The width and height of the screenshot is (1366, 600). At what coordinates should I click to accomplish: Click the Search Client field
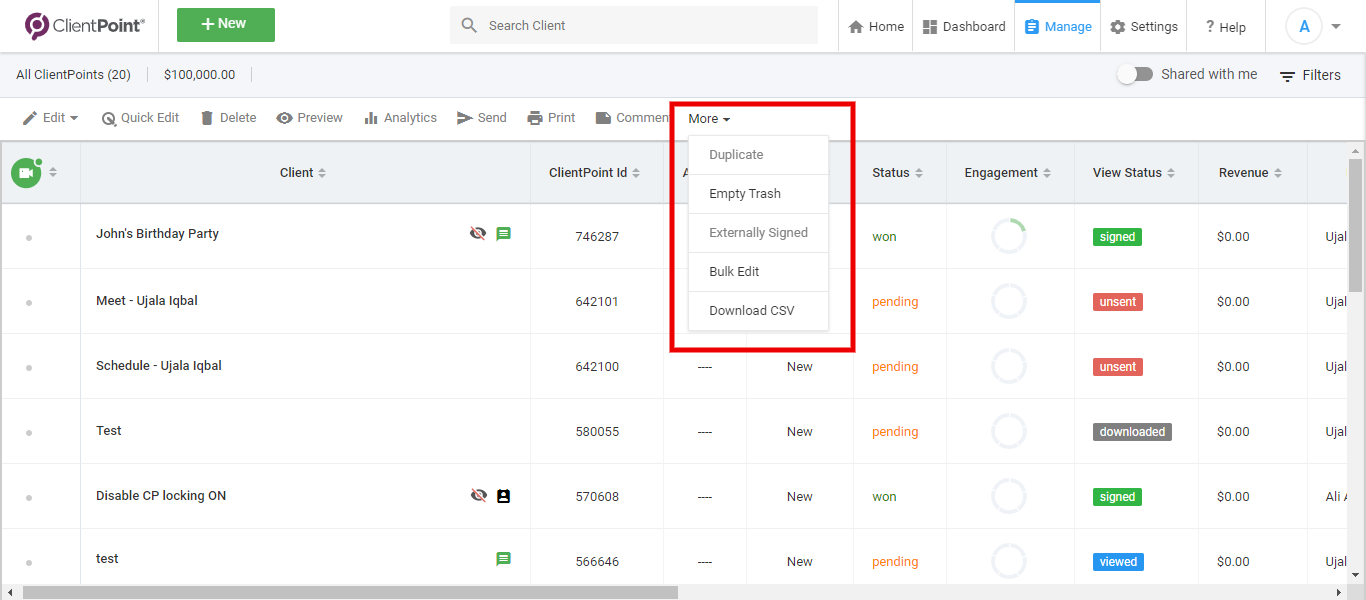tap(634, 26)
